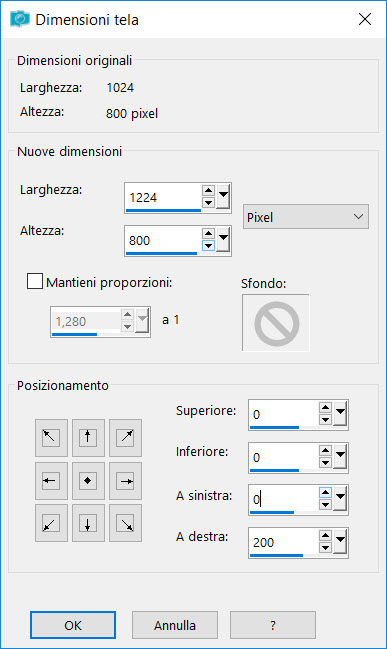Click the Sfondo color swatch
Viewport: 387px width, 649px height.
click(276, 323)
